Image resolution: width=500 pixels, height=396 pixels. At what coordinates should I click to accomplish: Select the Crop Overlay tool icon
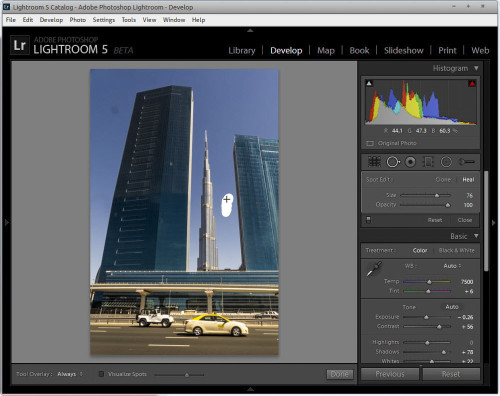coord(374,162)
